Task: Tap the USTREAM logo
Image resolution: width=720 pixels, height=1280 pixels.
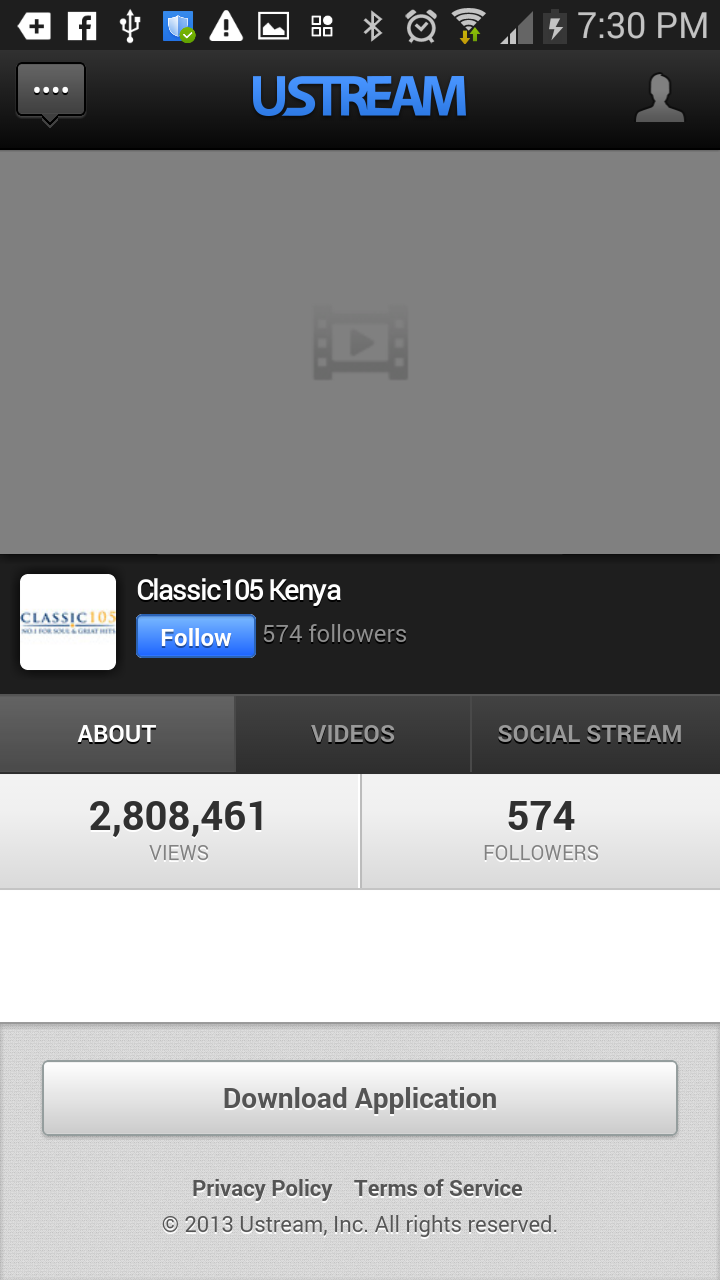Action: [x=359, y=97]
